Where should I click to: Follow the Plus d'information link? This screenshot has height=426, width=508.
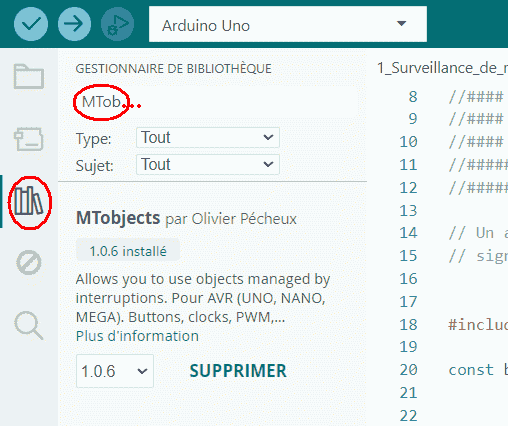[137, 336]
